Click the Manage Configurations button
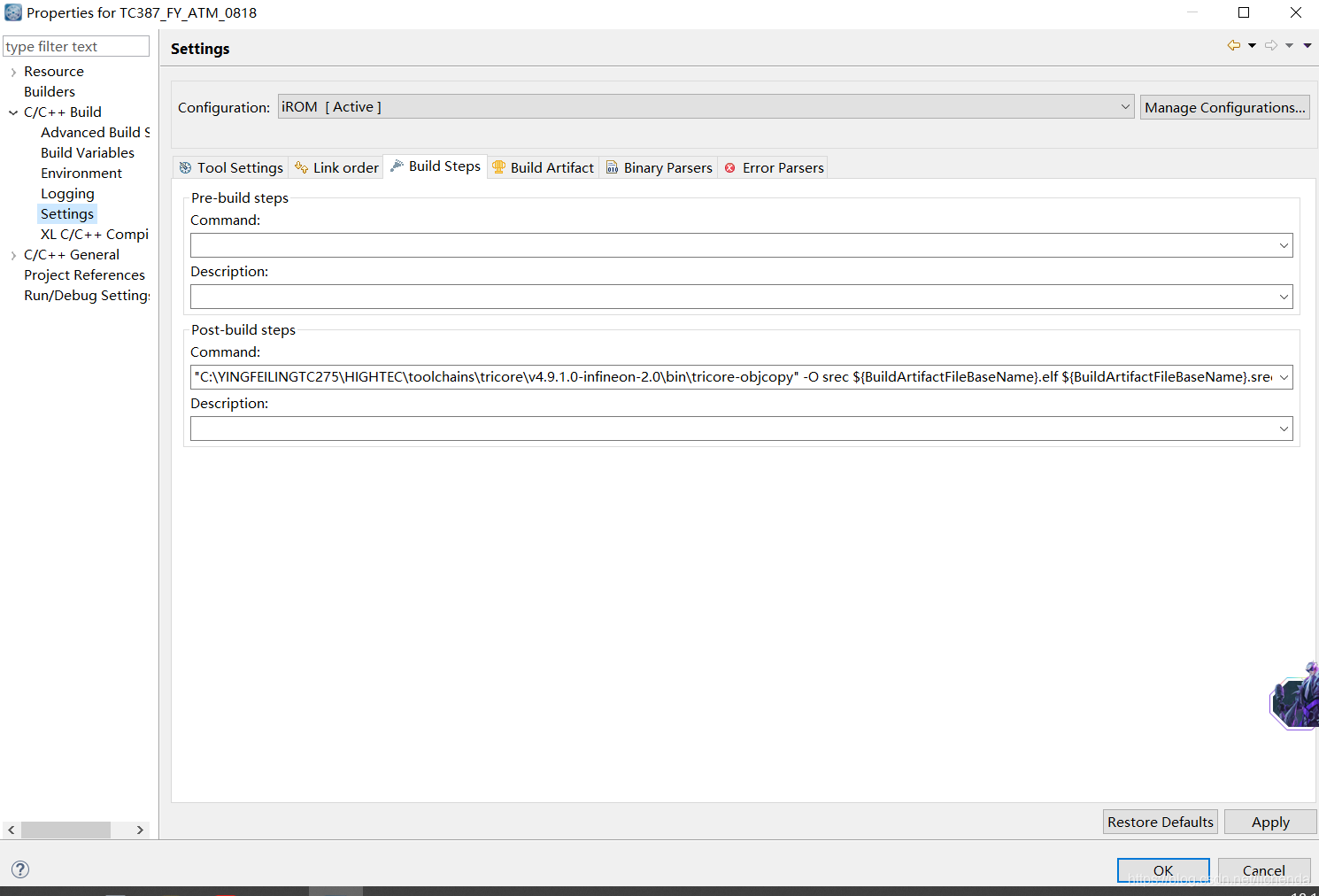1319x896 pixels. click(1224, 107)
